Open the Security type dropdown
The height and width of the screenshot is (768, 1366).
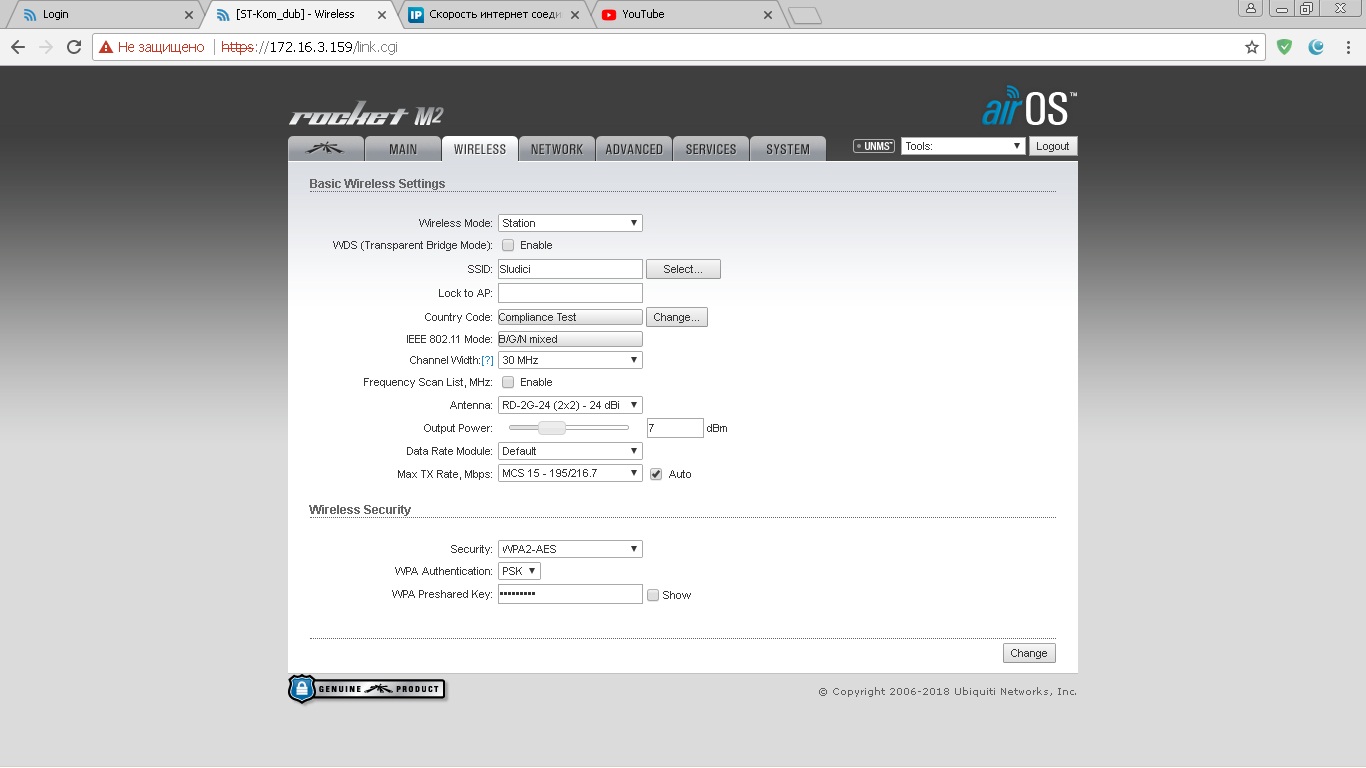(570, 549)
